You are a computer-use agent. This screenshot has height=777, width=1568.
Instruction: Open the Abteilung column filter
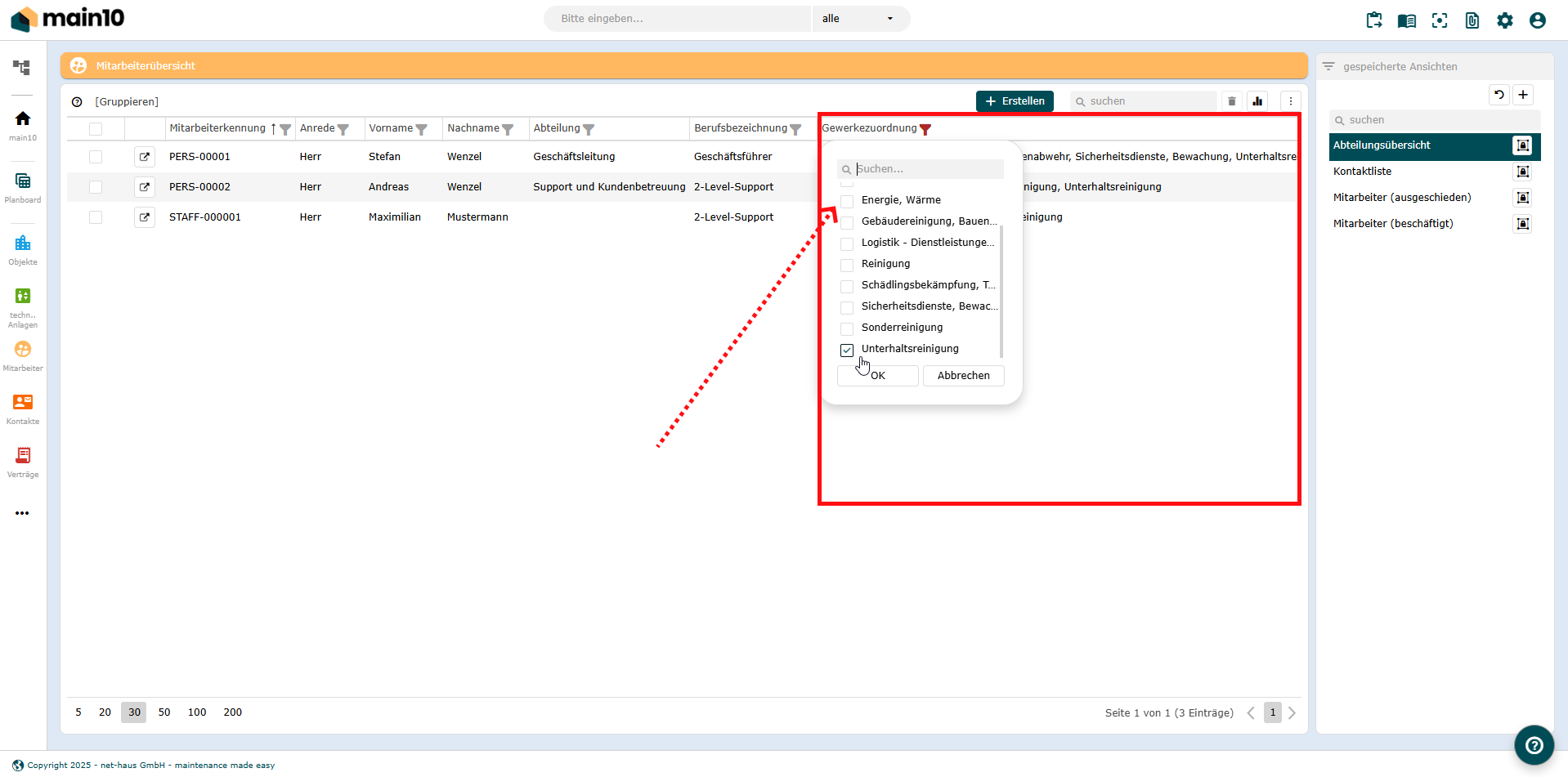[589, 129]
